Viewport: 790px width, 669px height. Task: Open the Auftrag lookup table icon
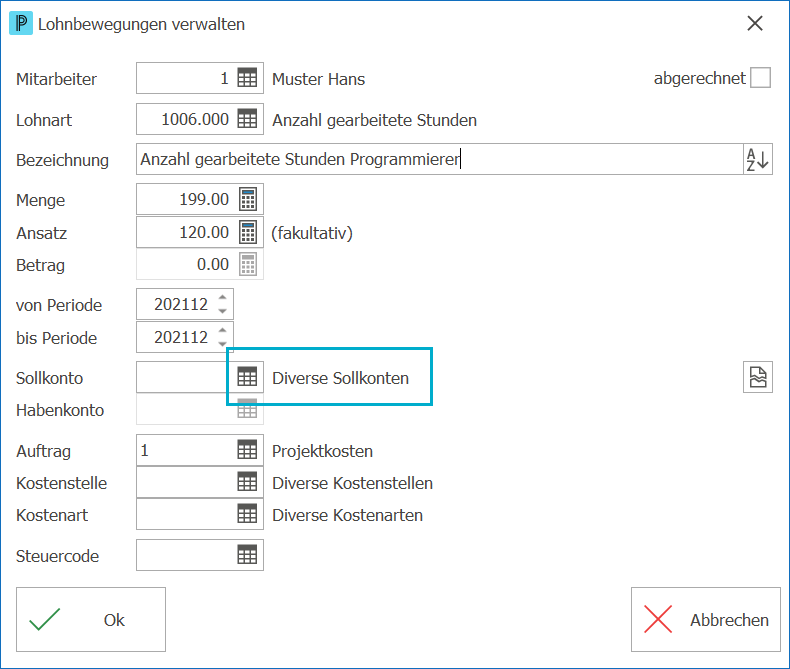click(247, 450)
